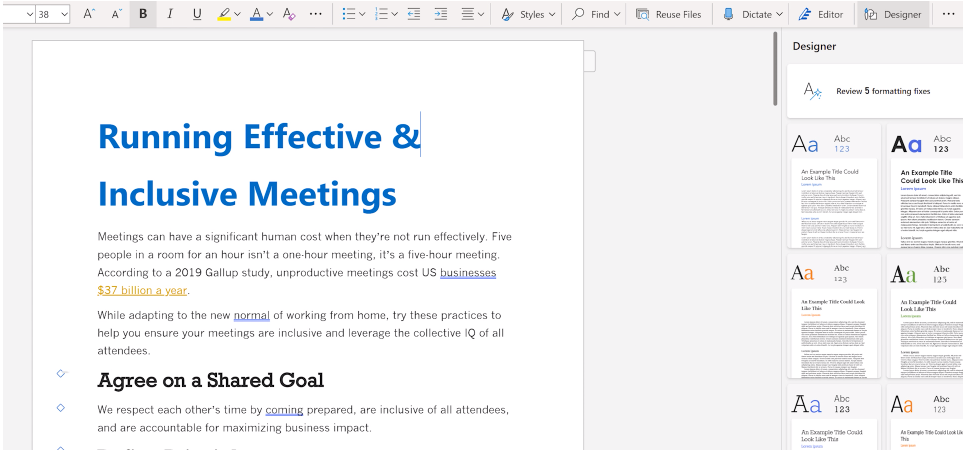Open the Styles gallery menu
Viewport: 968px width, 450px height.
pos(528,14)
